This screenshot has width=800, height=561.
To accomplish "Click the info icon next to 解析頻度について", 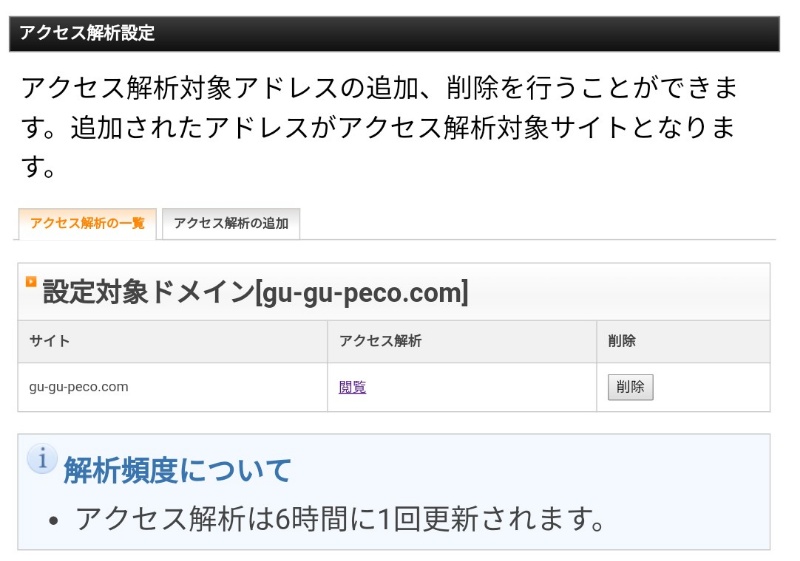I will coord(41,459).
